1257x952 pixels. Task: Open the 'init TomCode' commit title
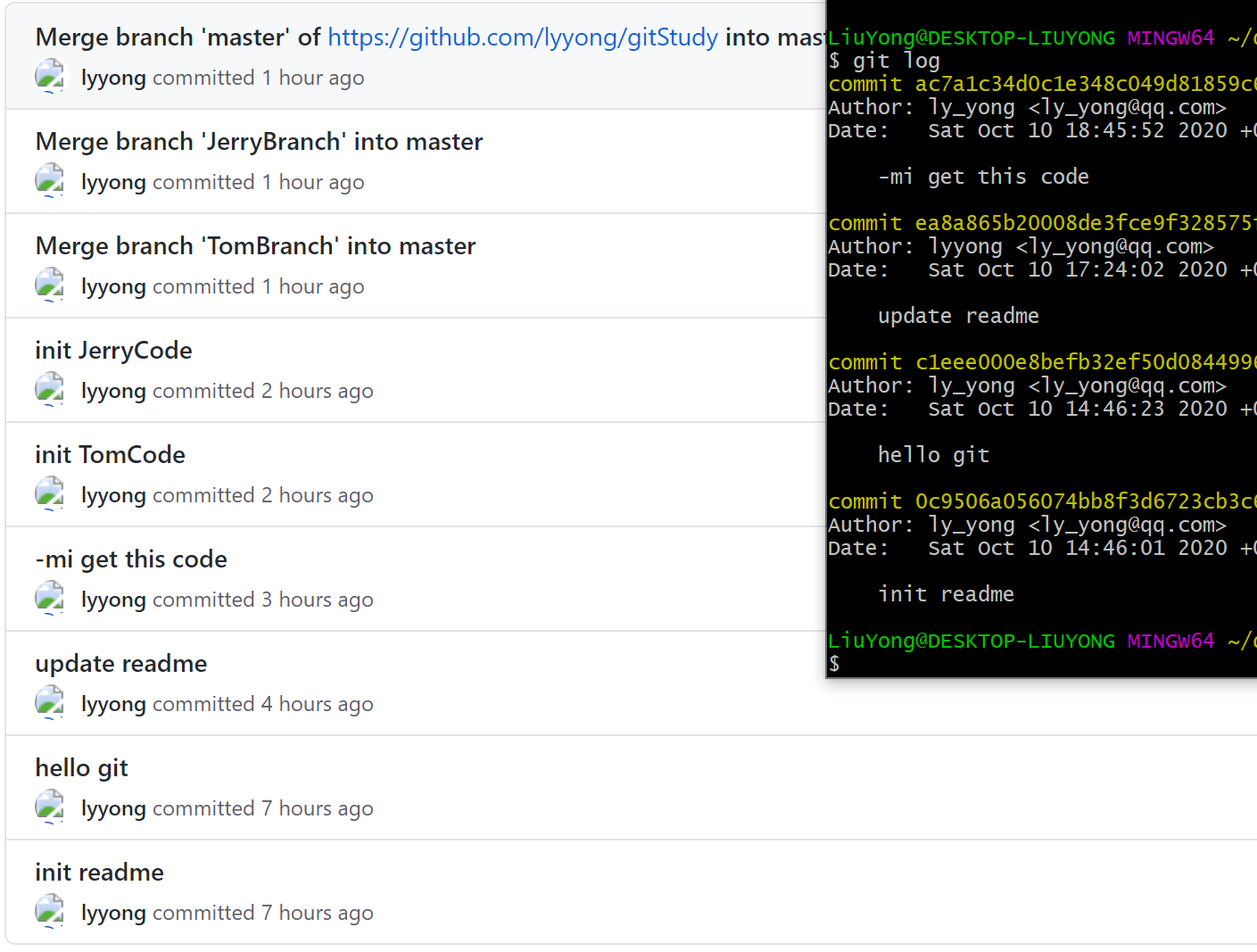click(110, 455)
